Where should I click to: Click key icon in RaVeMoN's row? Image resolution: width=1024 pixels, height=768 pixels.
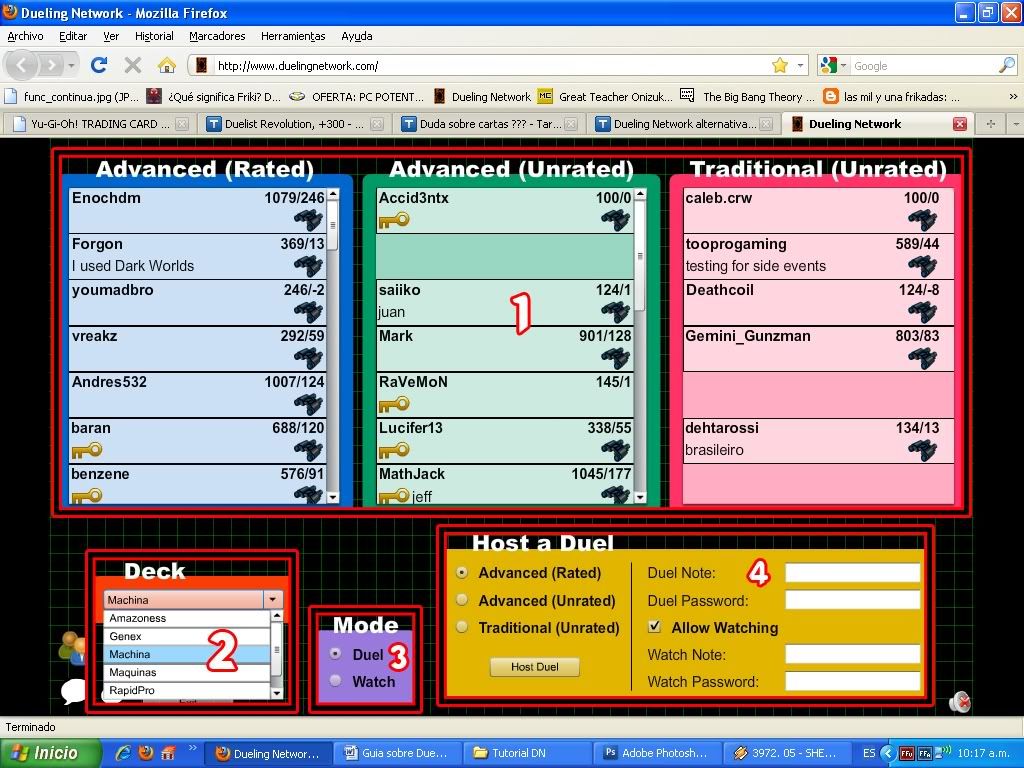(x=394, y=405)
